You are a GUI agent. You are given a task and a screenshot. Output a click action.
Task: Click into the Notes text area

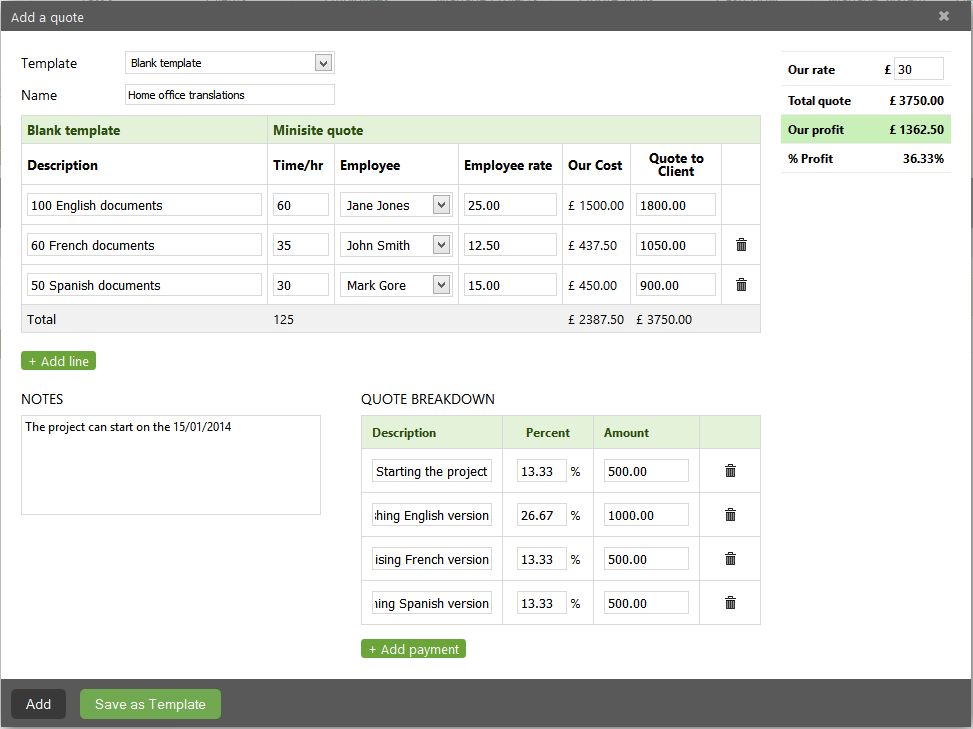coord(171,465)
